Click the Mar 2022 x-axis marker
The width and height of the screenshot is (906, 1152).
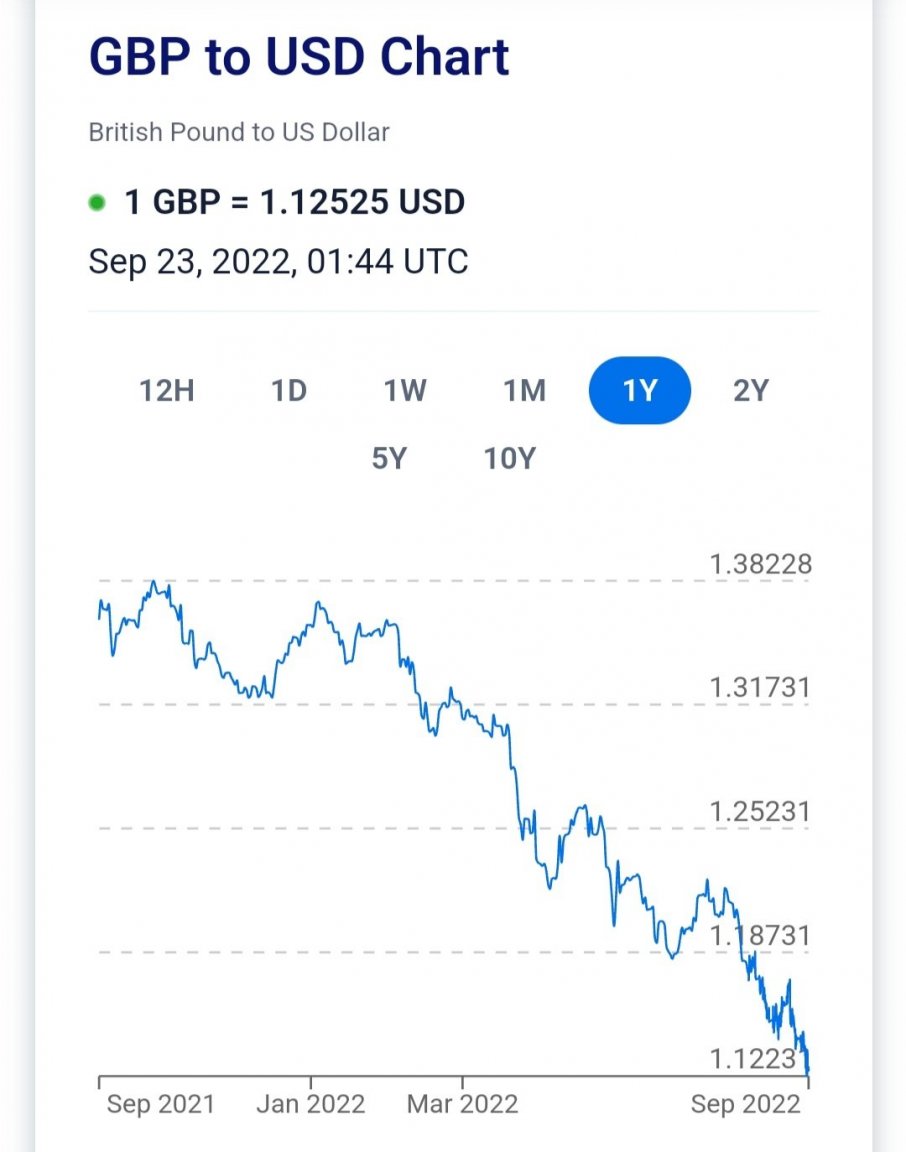462,1104
